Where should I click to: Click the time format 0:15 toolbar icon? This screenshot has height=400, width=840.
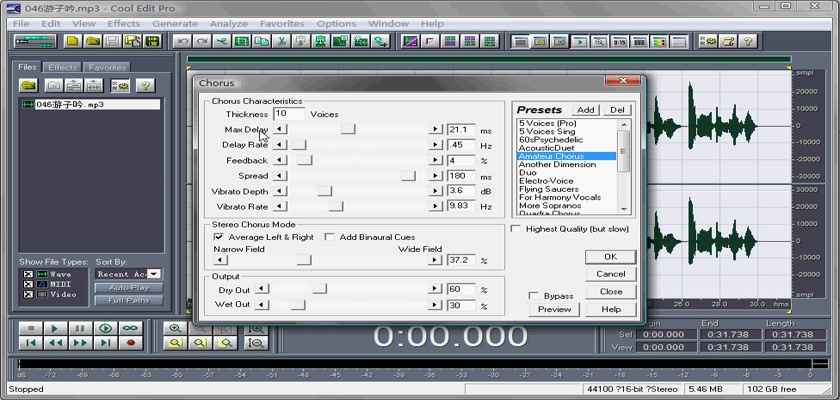[x=619, y=41]
